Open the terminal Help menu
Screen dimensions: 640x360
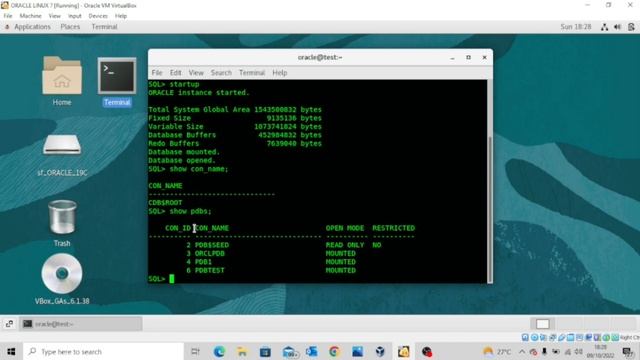(x=280, y=73)
